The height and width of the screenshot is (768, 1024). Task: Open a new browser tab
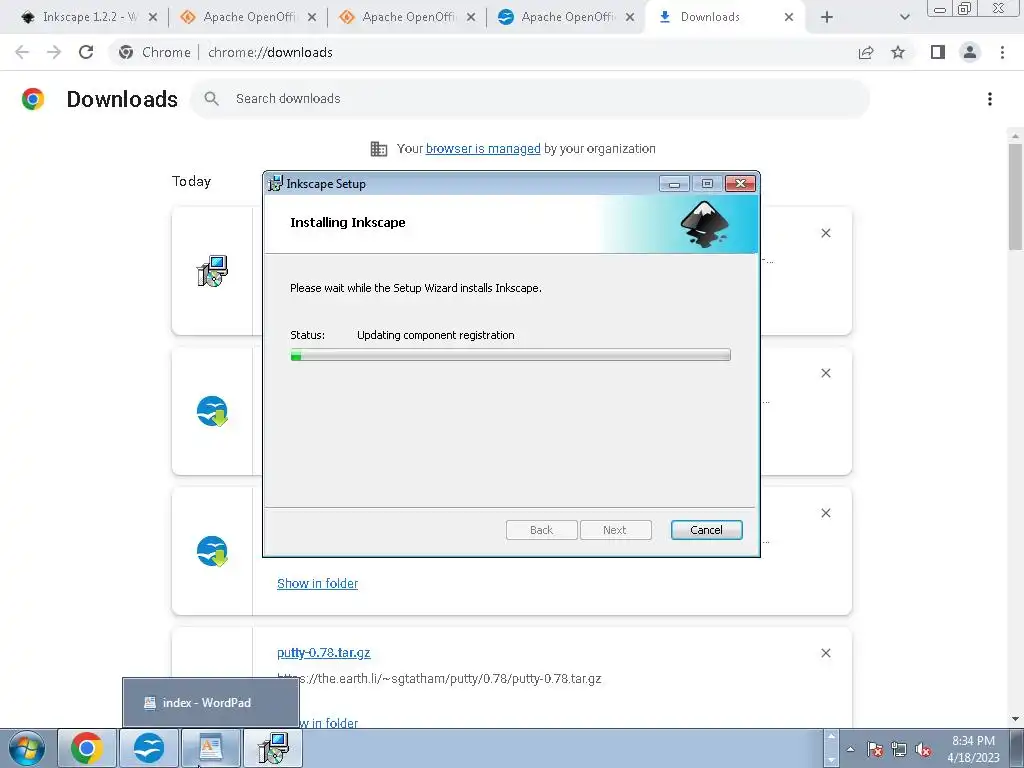[827, 18]
